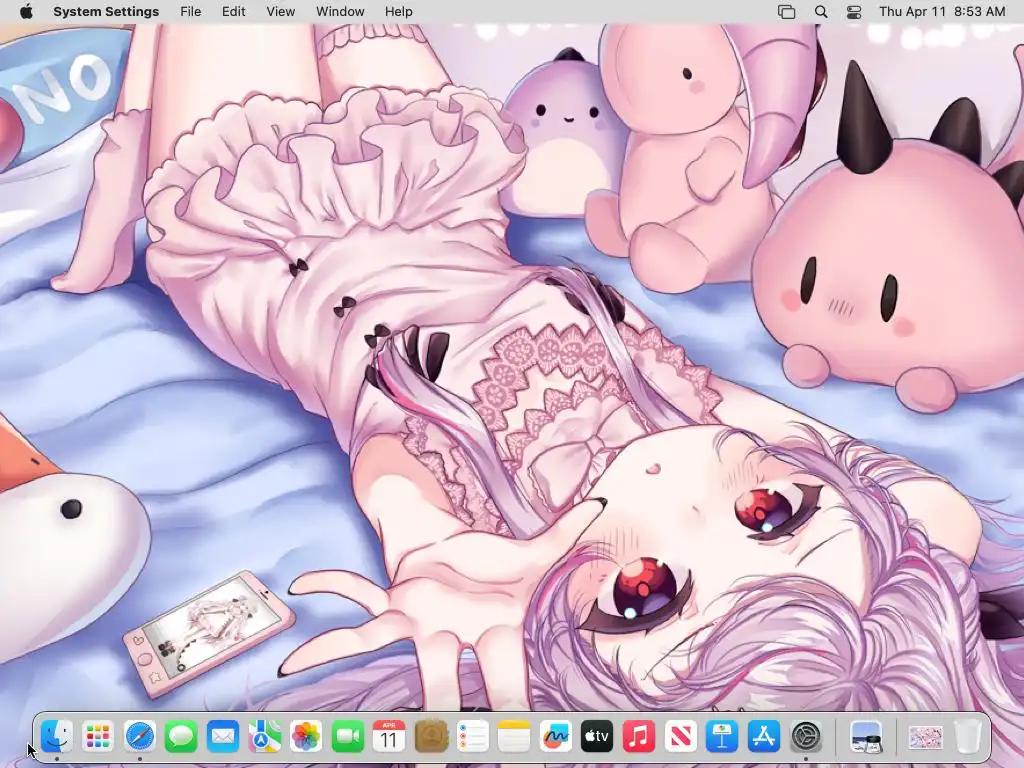Open Finder from the Dock
Viewport: 1024px width, 768px height.
57,737
